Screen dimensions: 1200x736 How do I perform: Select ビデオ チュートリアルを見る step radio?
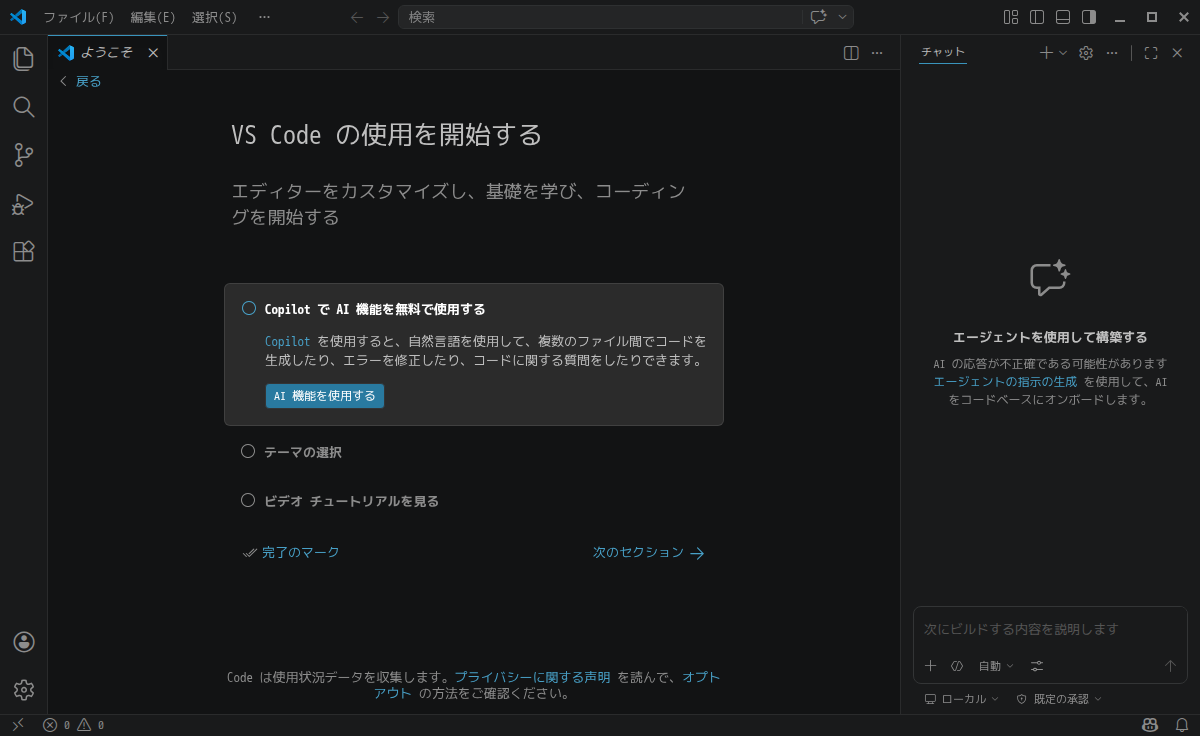click(248, 500)
